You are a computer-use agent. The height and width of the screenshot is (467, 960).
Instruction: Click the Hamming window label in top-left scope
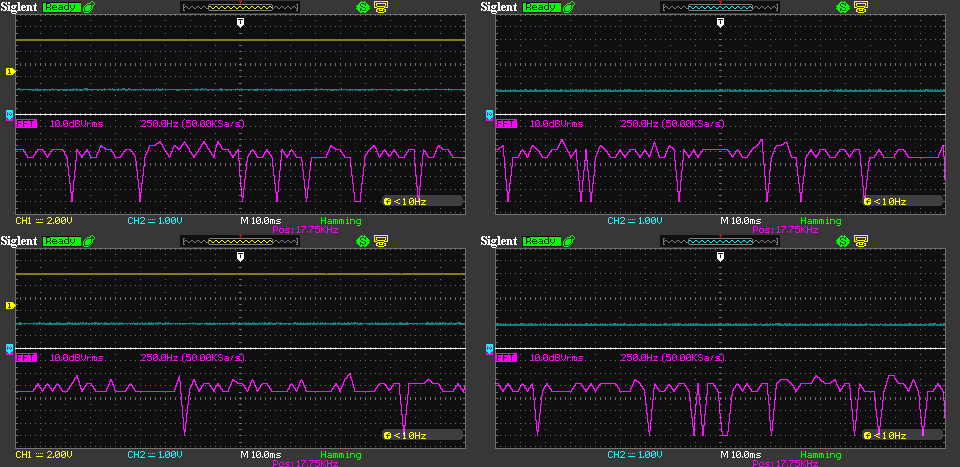point(342,220)
